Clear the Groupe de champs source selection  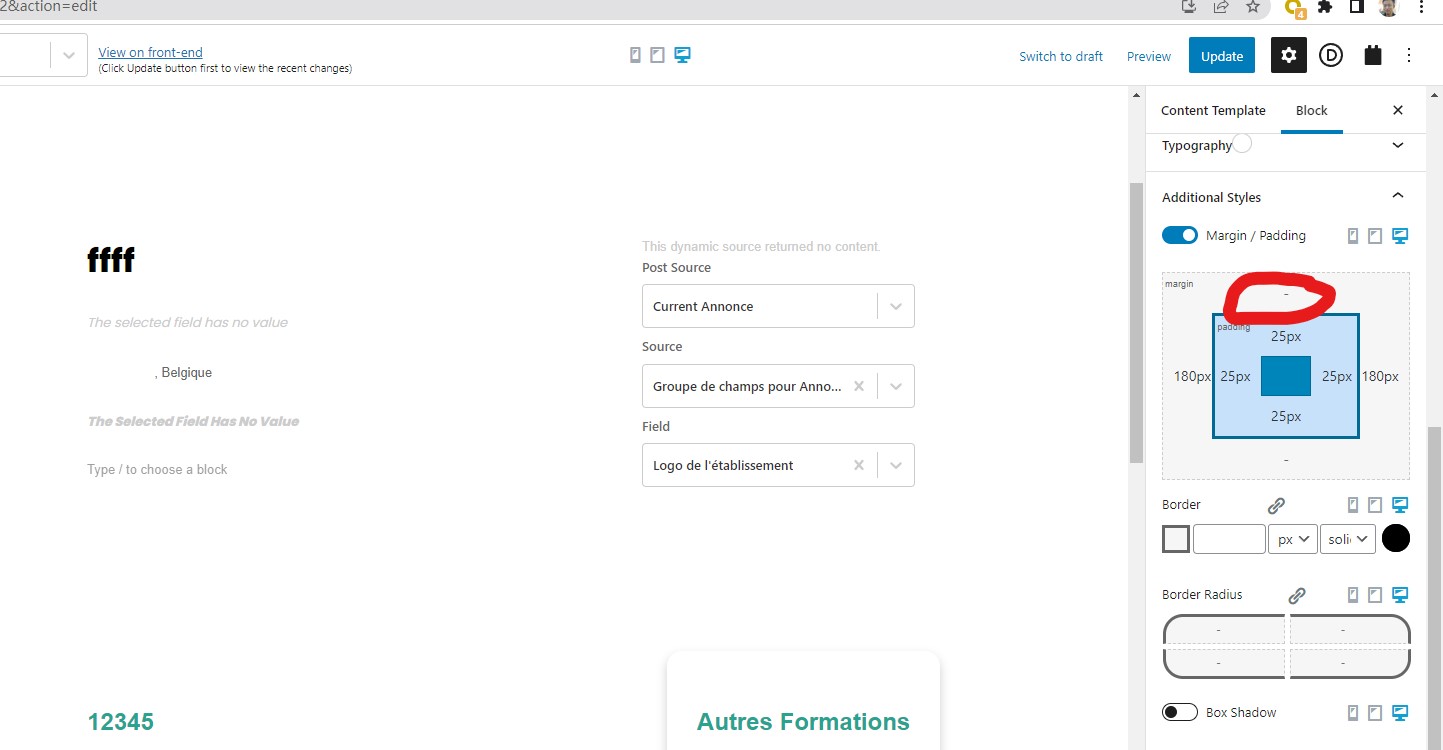(858, 386)
